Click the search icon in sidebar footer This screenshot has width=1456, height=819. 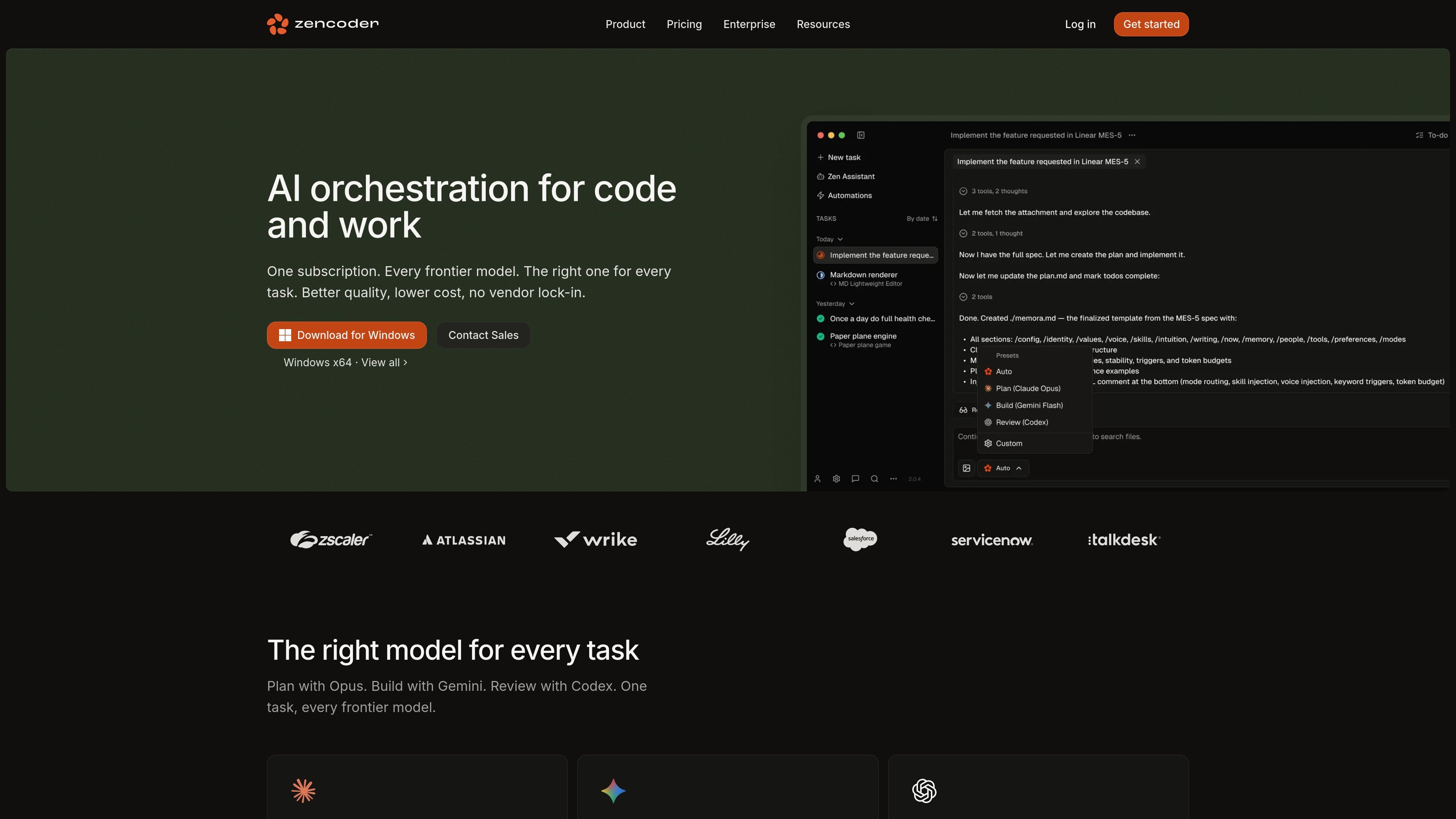(874, 479)
